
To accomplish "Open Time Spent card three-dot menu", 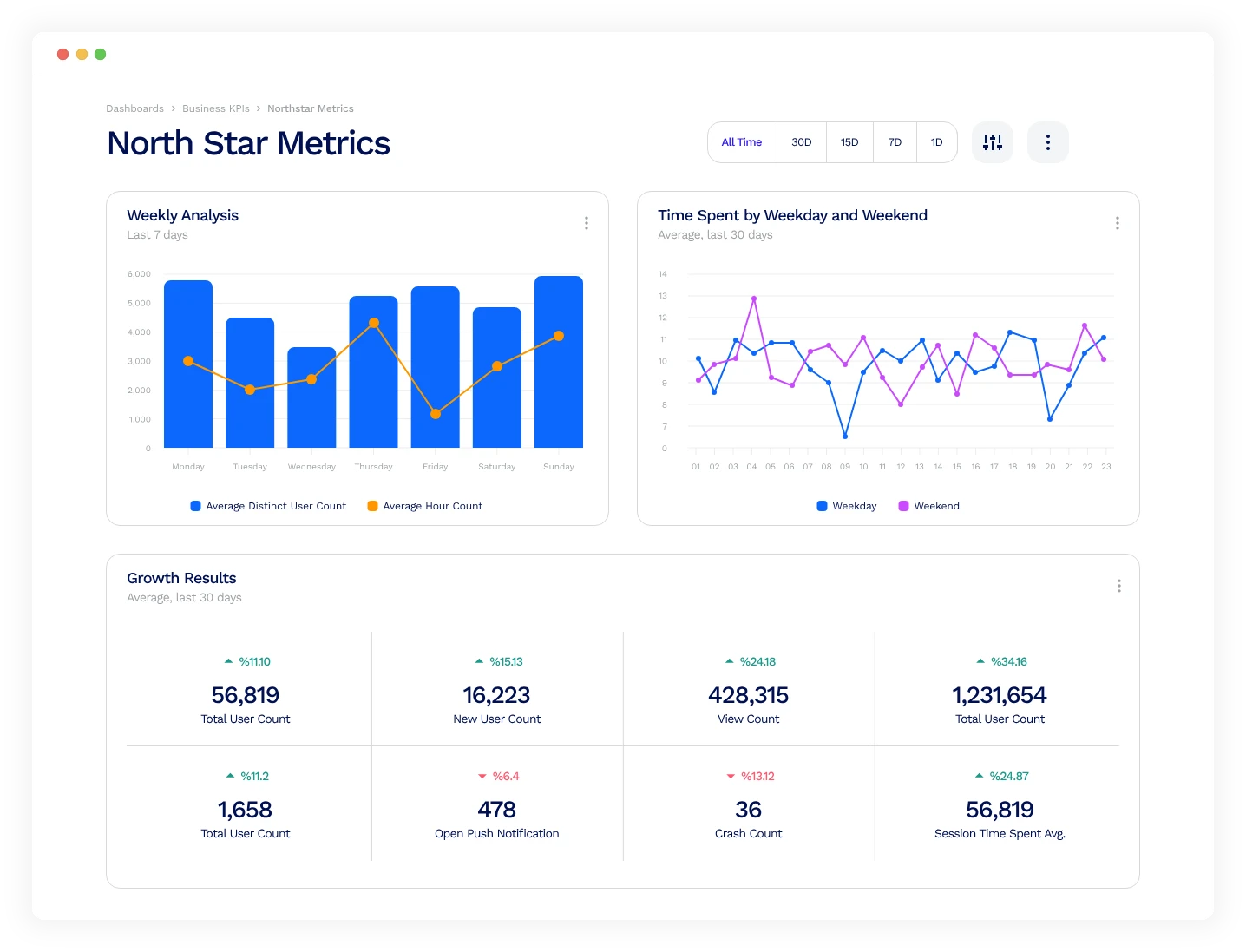I will click(1118, 223).
